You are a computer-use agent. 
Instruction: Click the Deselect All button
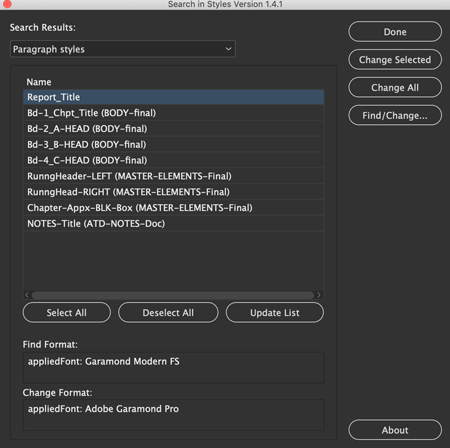pos(168,313)
